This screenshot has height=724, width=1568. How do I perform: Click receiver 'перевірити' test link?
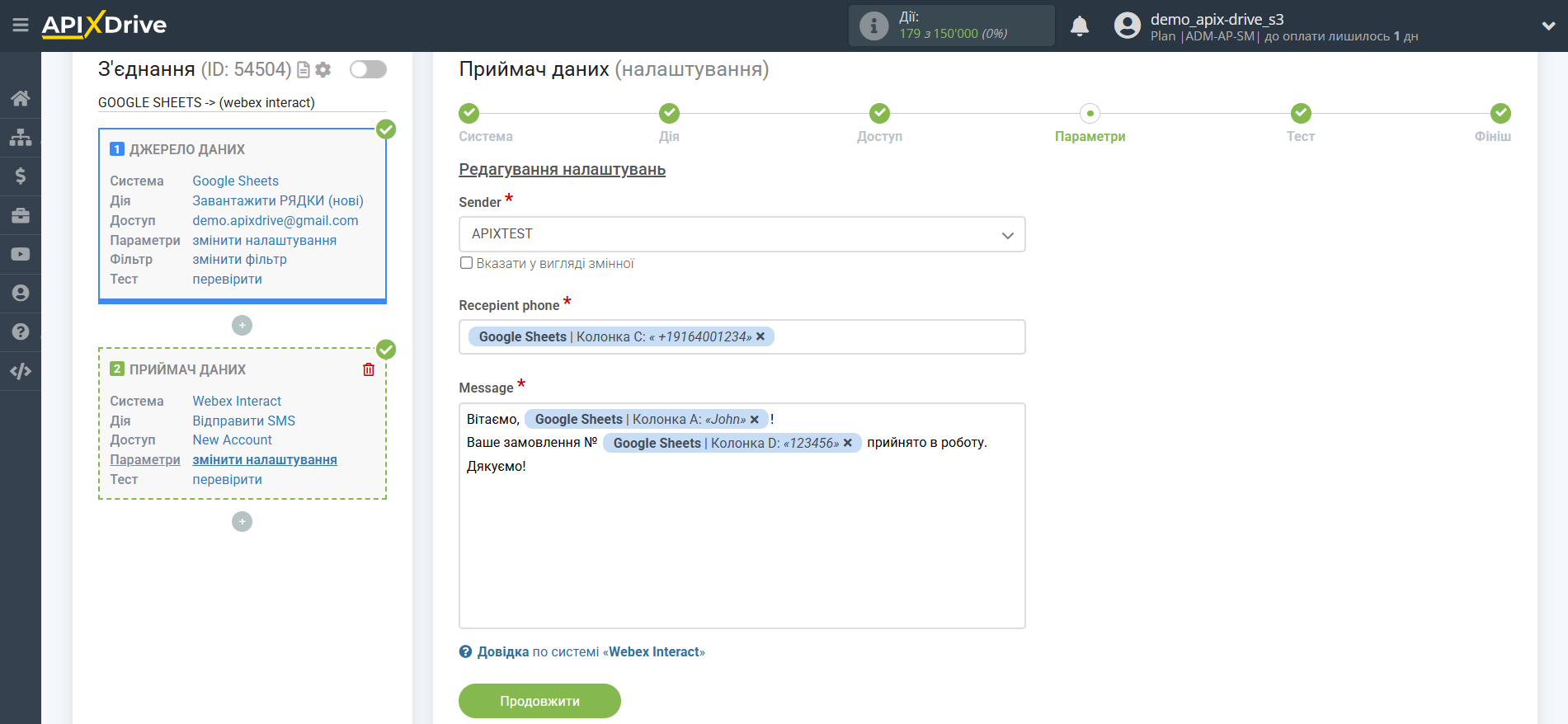(x=227, y=479)
